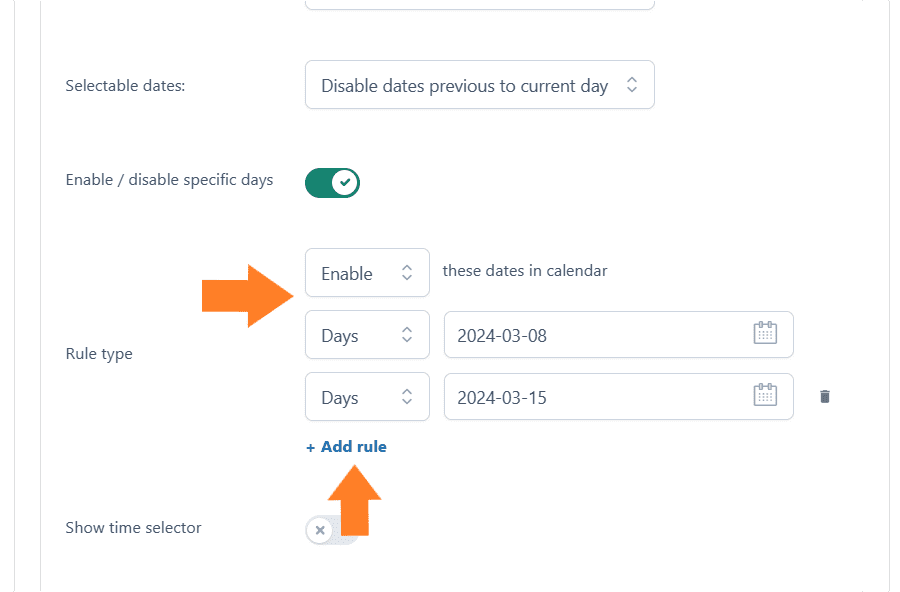900x592 pixels.
Task: Open calendar picker icon for 2024-03-15
Action: coord(765,395)
